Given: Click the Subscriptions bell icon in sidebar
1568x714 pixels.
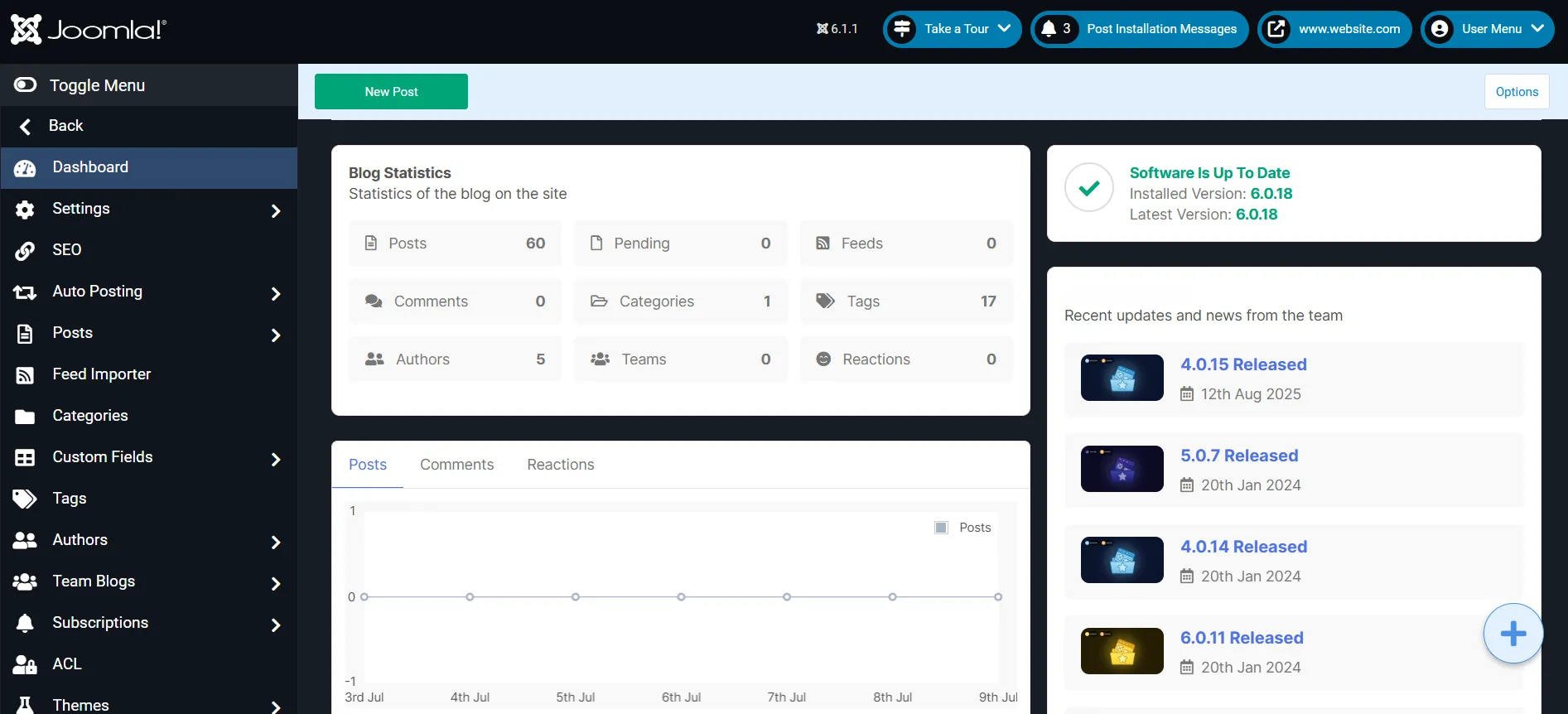Looking at the screenshot, I should tap(25, 623).
